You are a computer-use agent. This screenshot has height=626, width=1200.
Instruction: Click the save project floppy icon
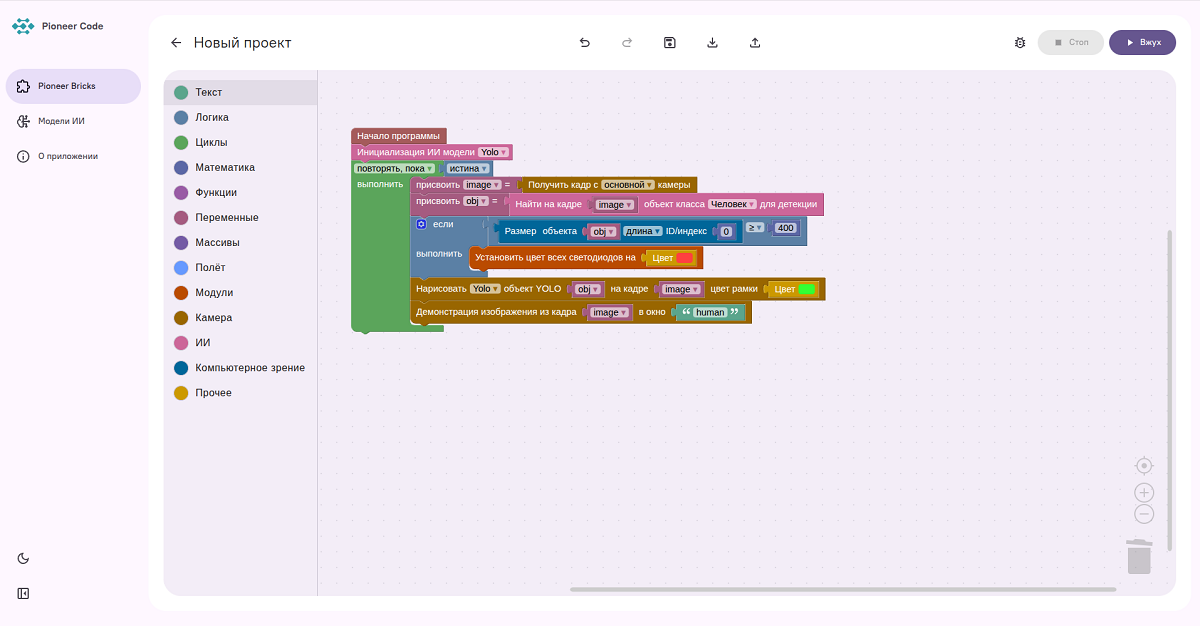click(x=670, y=43)
